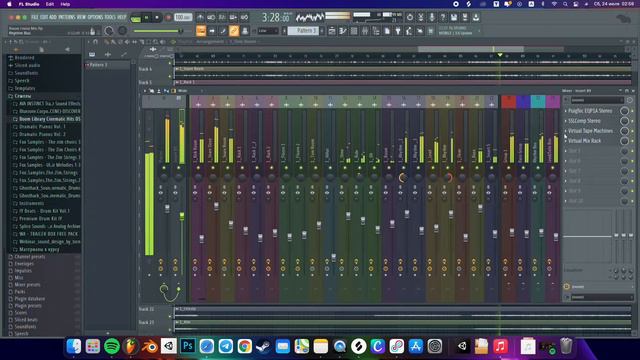Toggle the green pattern/song mode button
The height and width of the screenshot is (360, 640).
[x=136, y=18]
